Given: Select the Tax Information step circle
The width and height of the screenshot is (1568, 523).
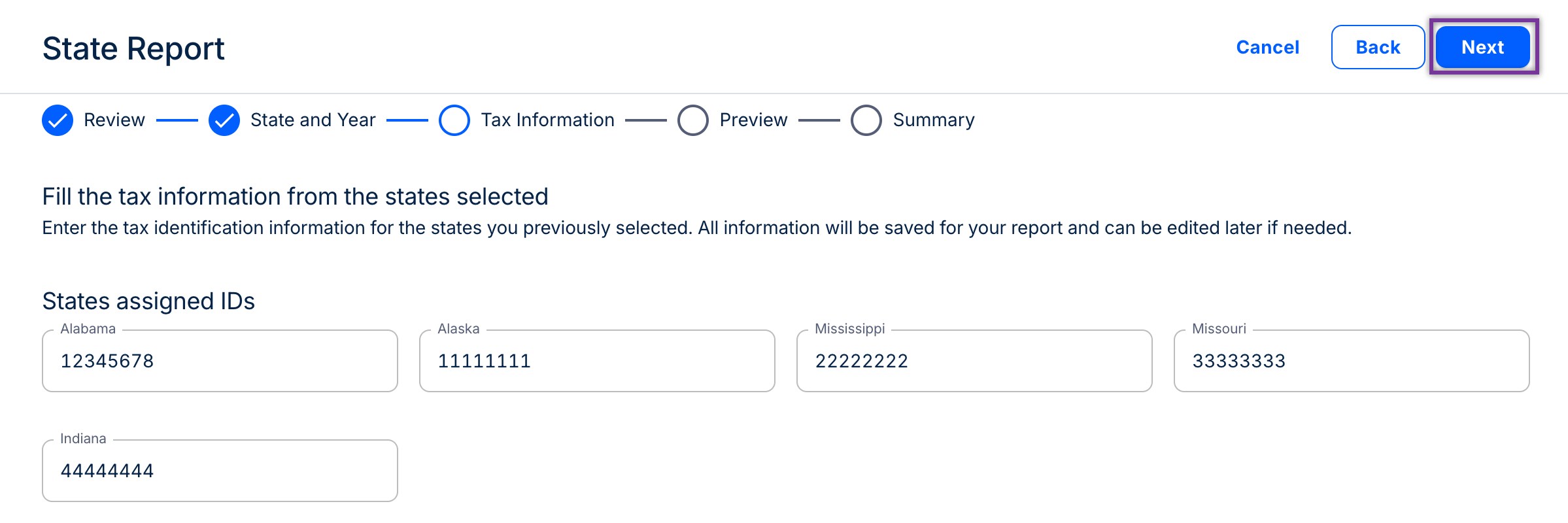Looking at the screenshot, I should (454, 120).
